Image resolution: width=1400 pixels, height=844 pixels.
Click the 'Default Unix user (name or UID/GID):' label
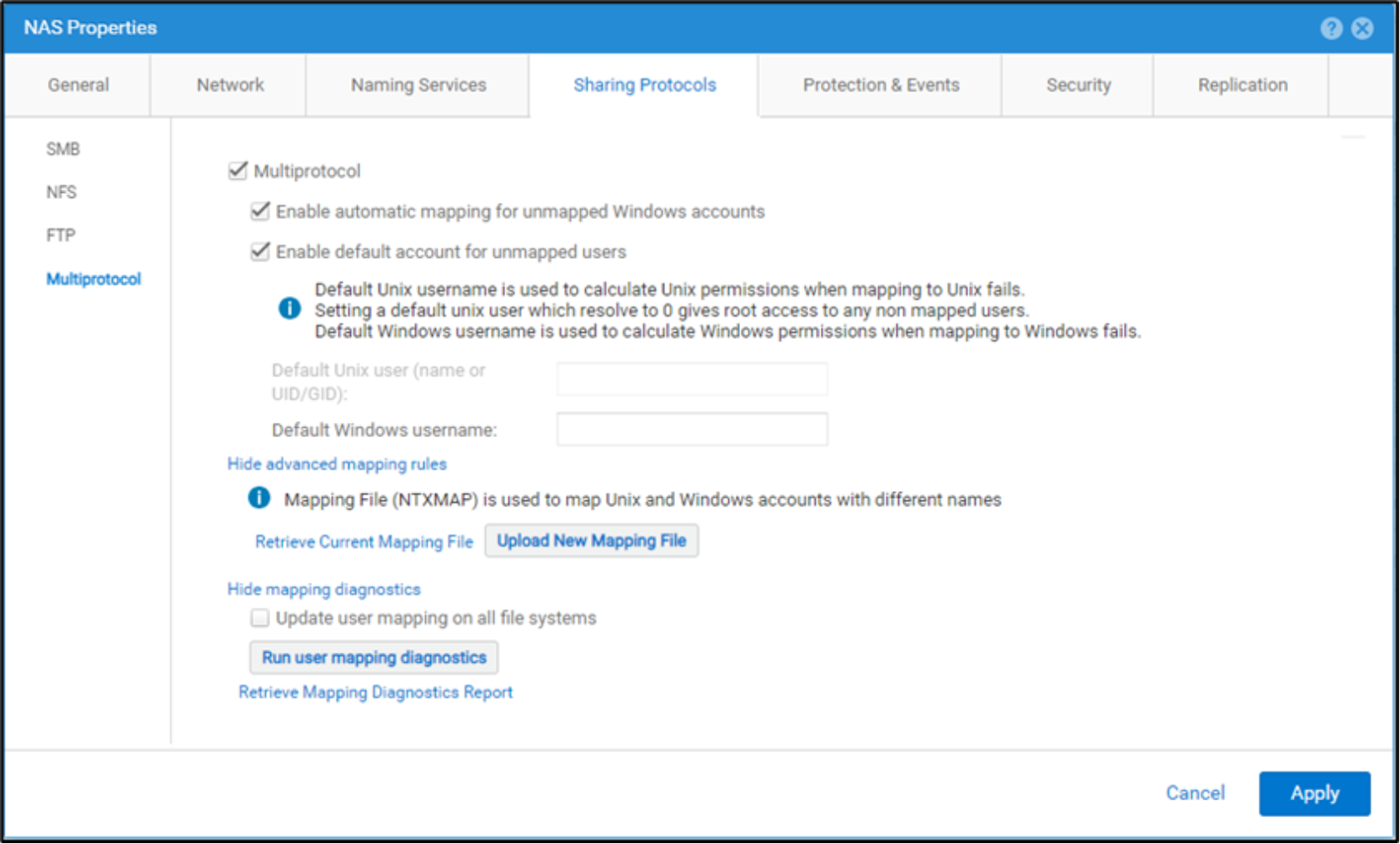[379, 382]
